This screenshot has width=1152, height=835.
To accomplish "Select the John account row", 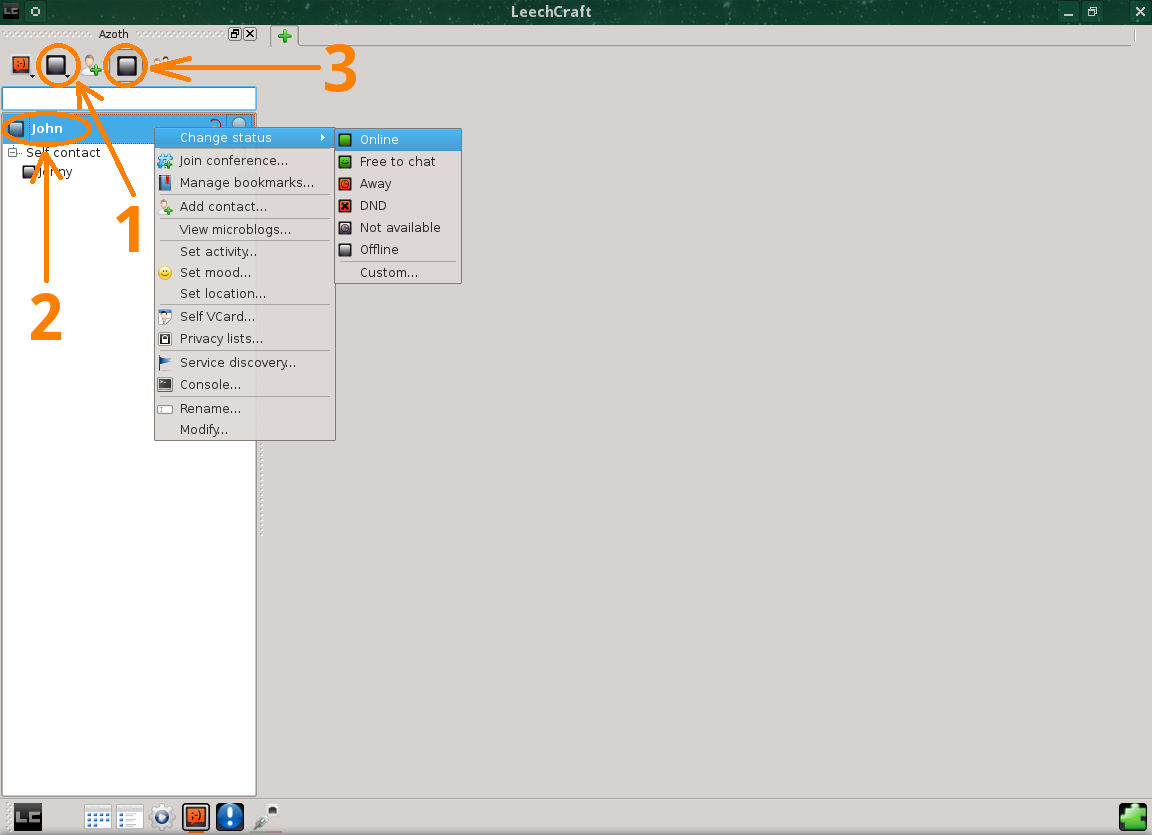I will tap(129, 129).
